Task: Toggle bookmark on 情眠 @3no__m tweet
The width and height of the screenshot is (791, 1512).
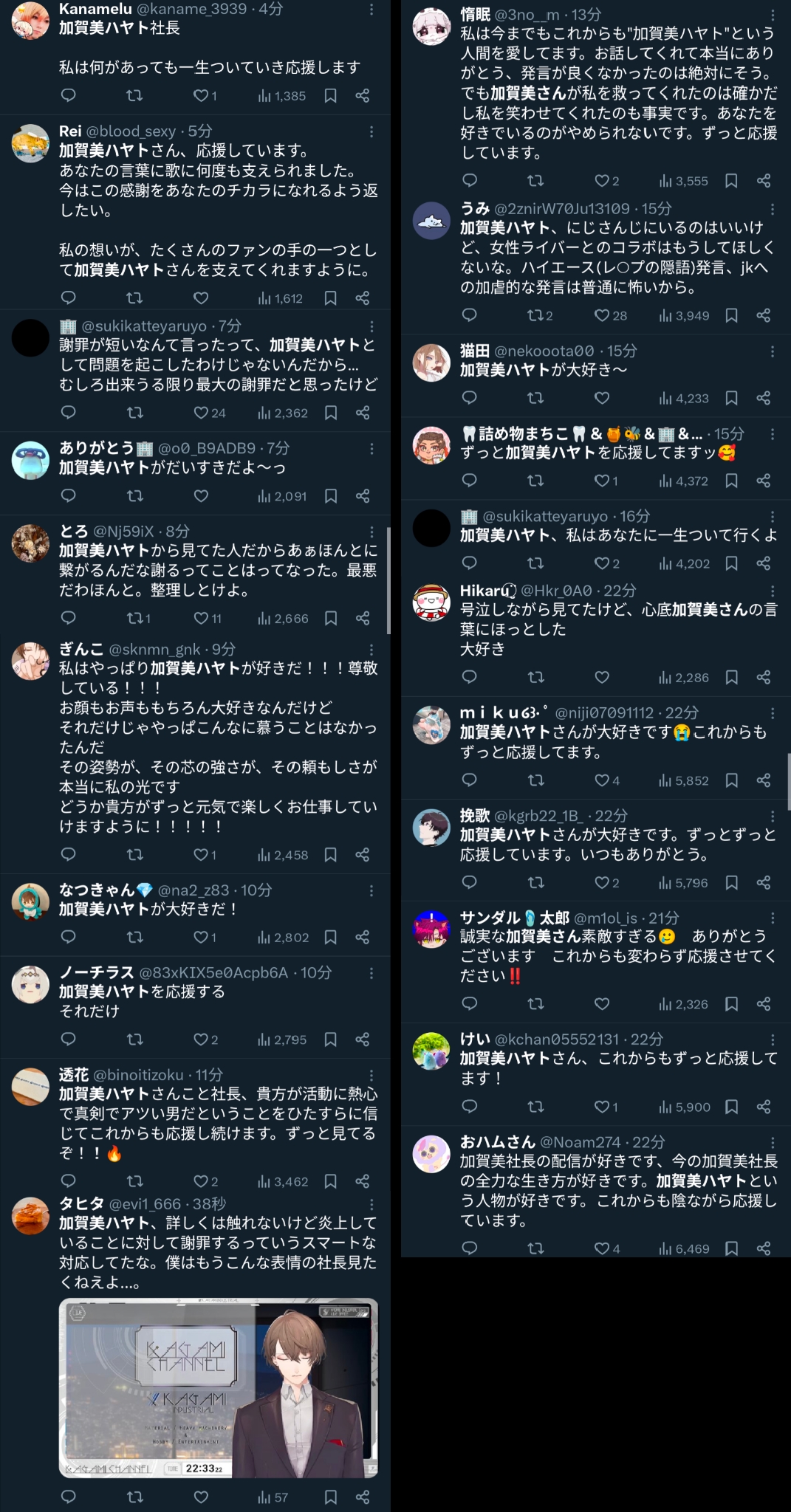Action: 731,181
